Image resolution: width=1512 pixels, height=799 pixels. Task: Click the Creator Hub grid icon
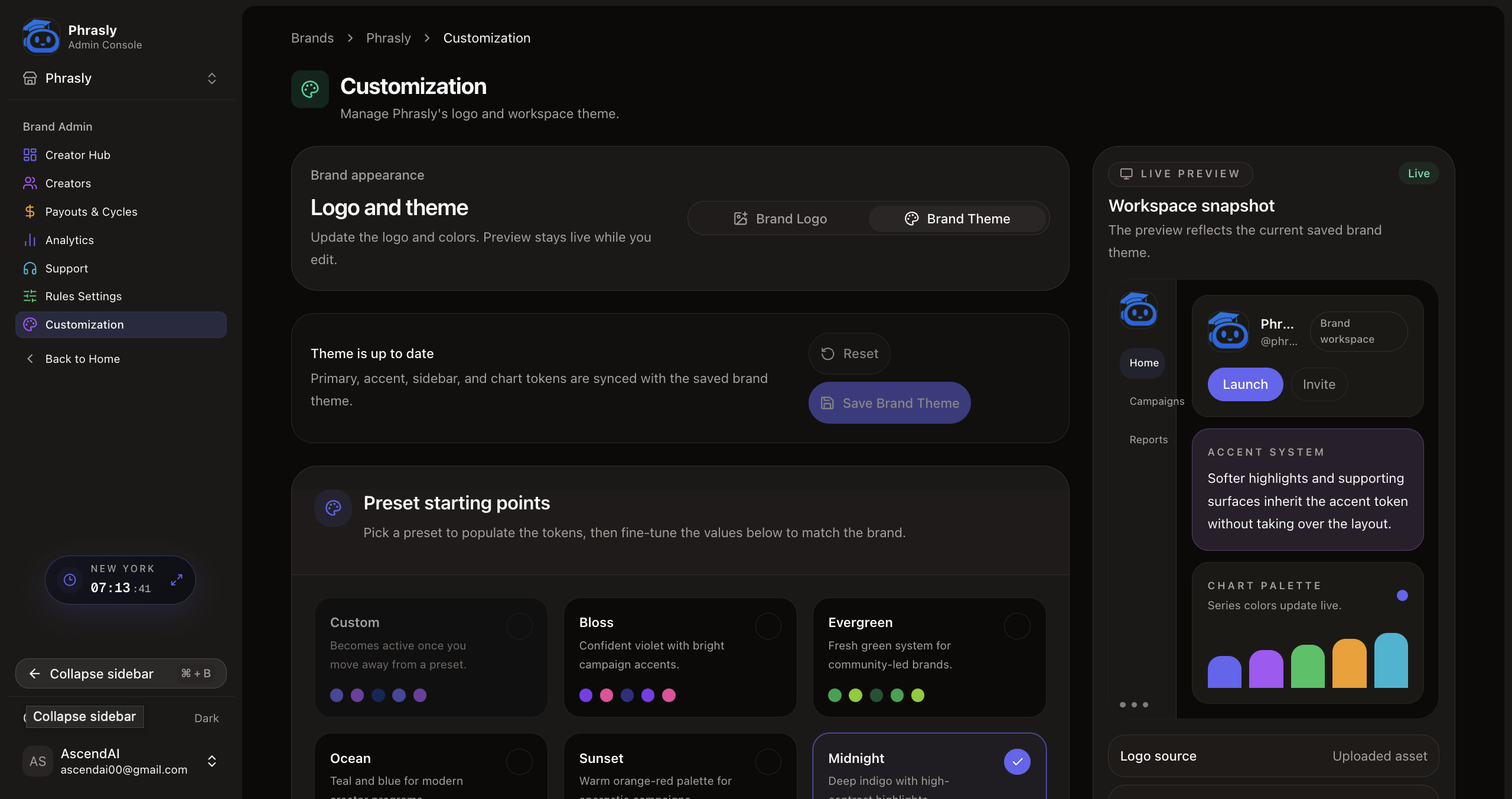point(30,155)
